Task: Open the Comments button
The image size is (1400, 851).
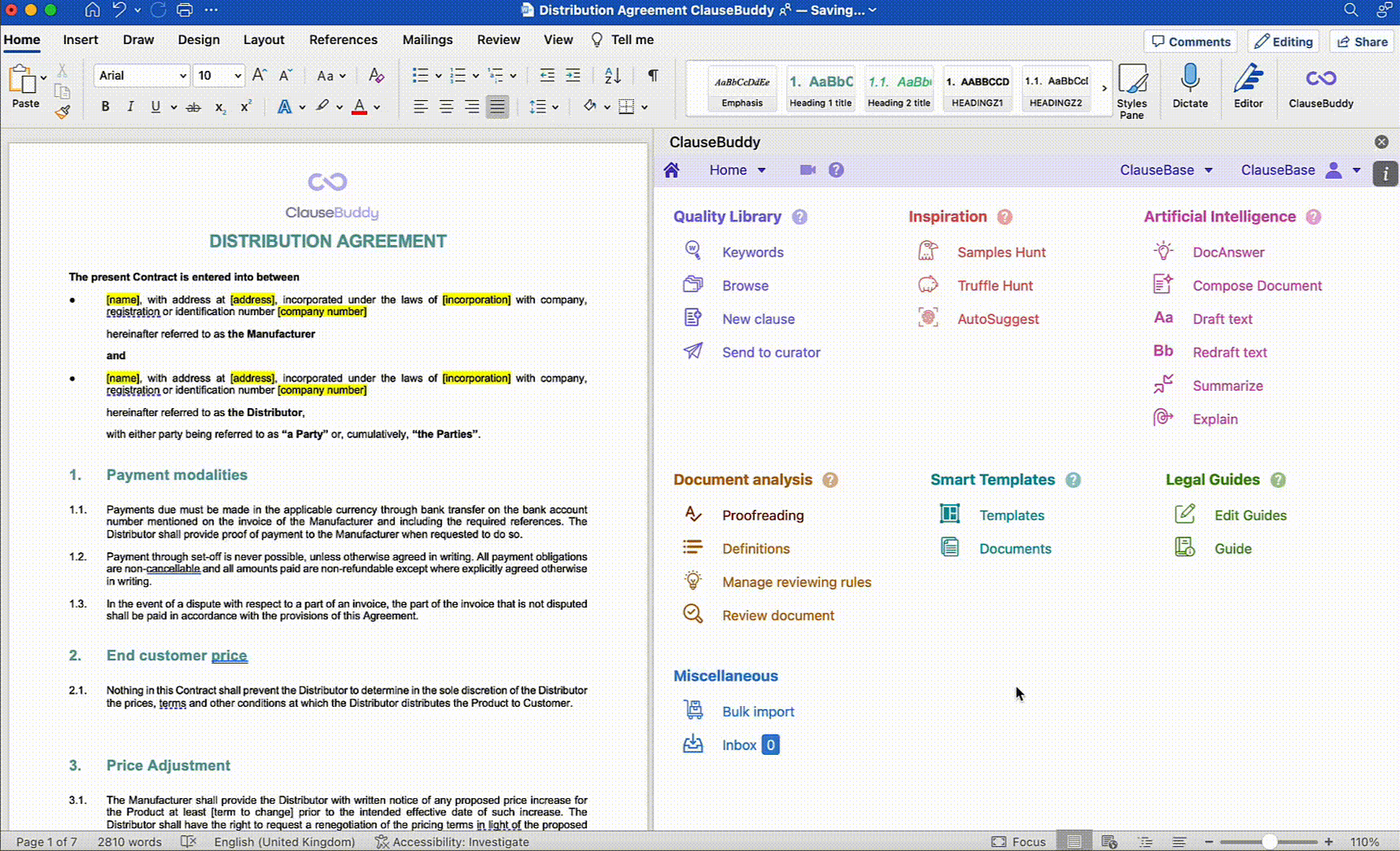Action: (x=1190, y=42)
